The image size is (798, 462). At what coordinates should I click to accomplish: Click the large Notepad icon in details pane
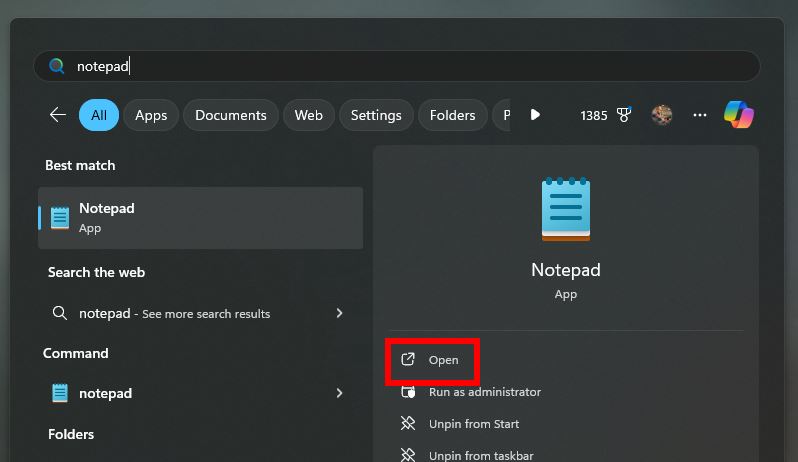[x=566, y=209]
